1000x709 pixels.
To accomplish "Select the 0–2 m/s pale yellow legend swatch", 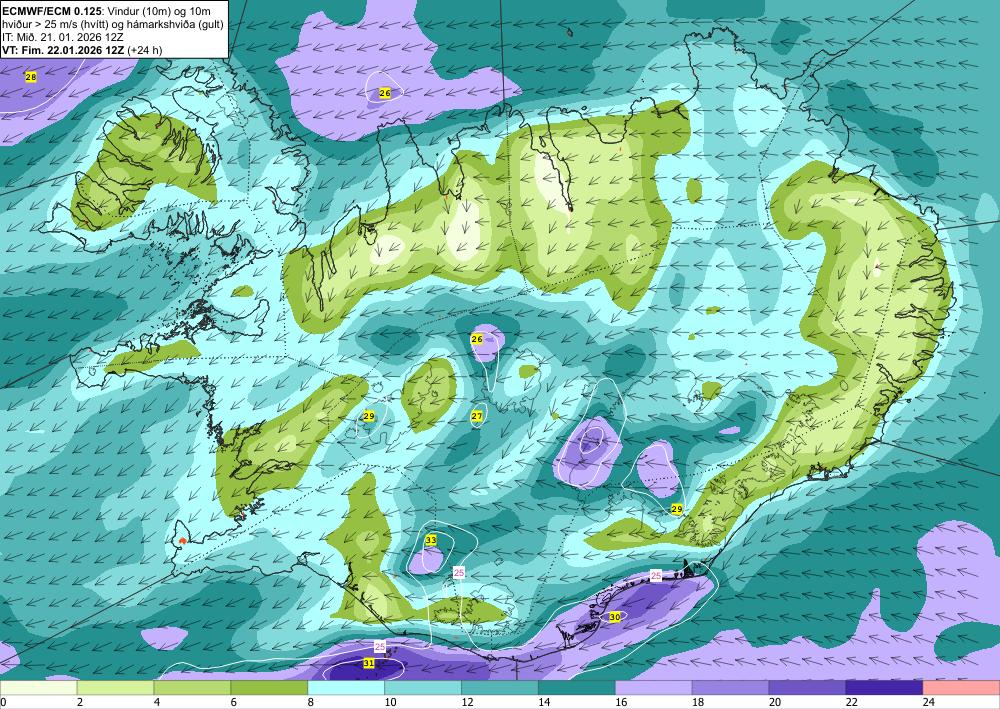I will (x=38, y=688).
